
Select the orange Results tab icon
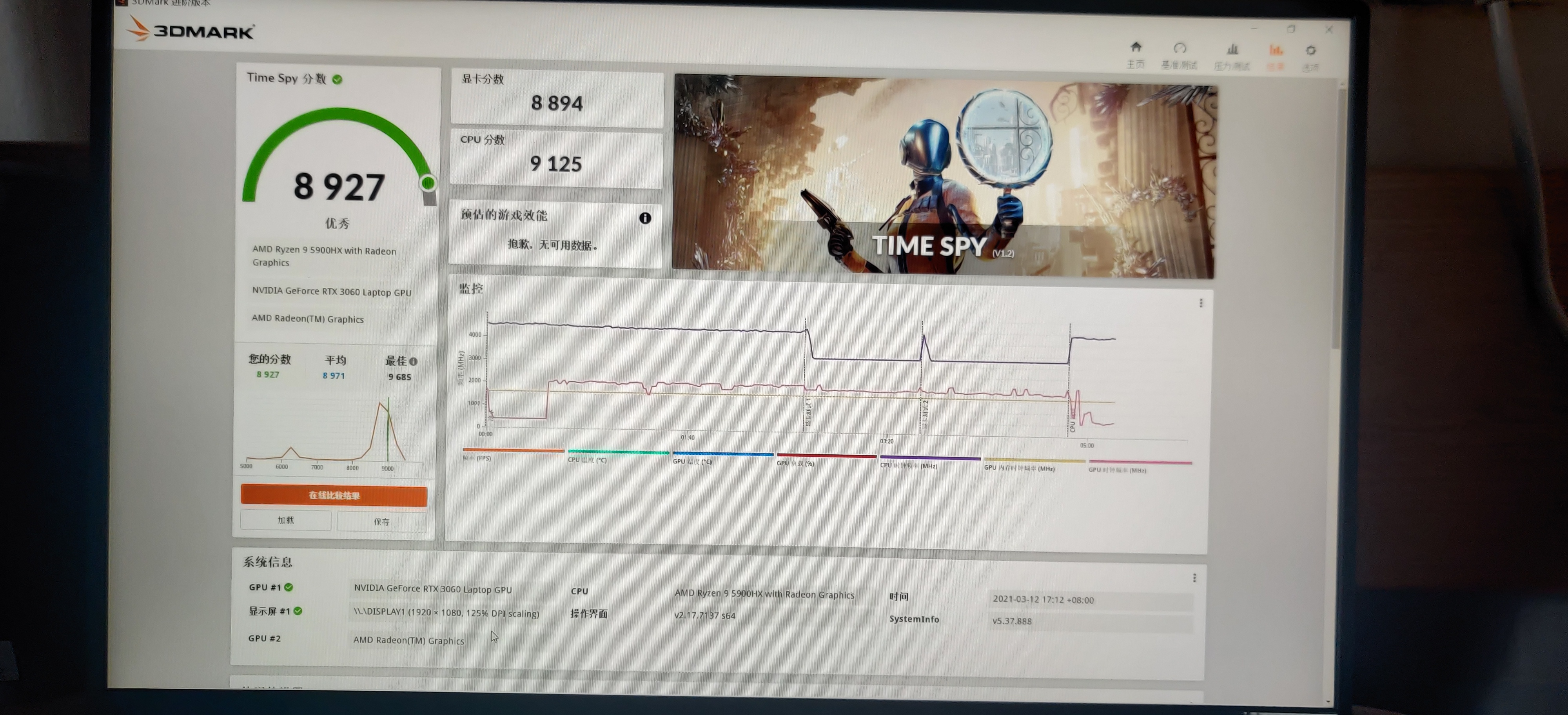pyautogui.click(x=1276, y=51)
